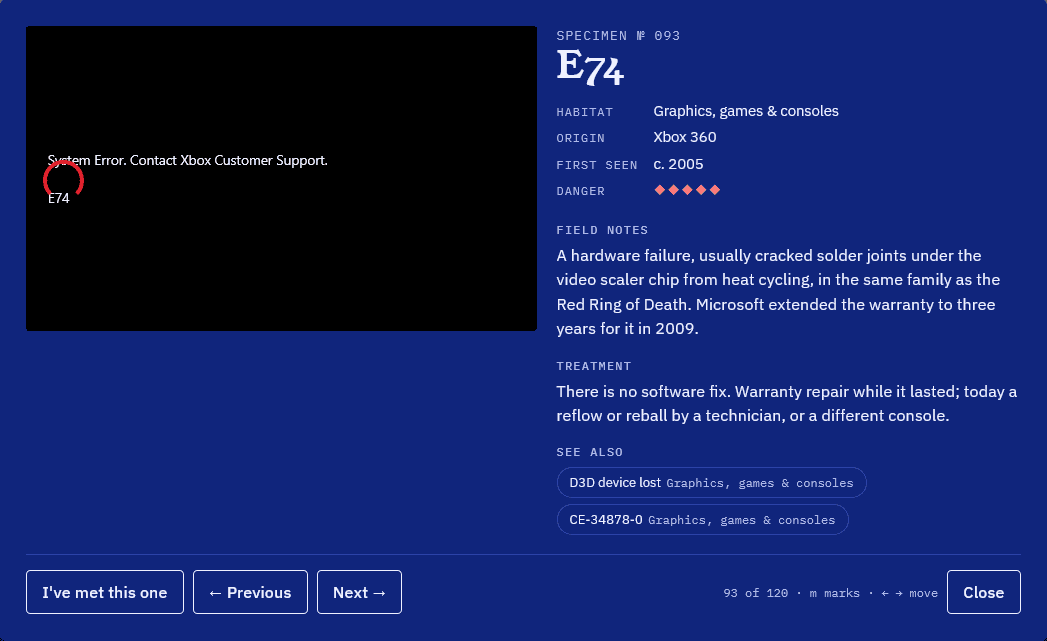Click the System Error message text

[x=188, y=160]
